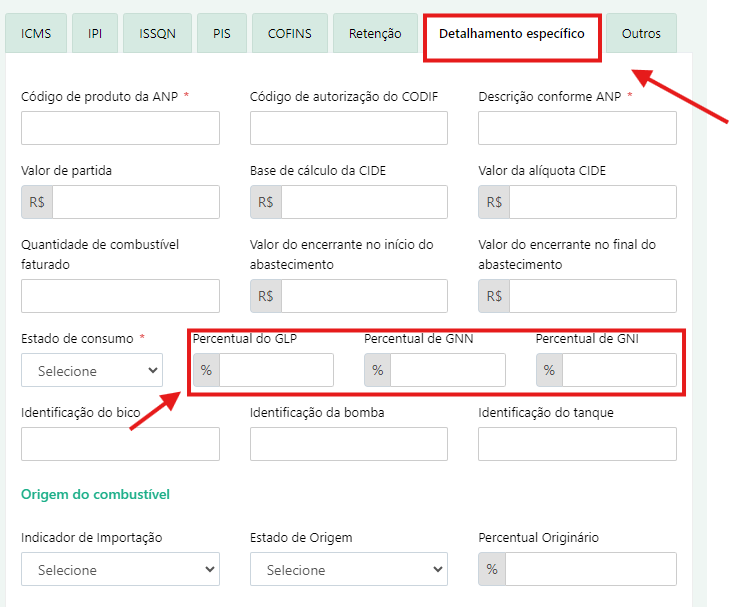Click the R$ prefix of Valor de partida
Screen dimensions: 730x607
coord(37,202)
